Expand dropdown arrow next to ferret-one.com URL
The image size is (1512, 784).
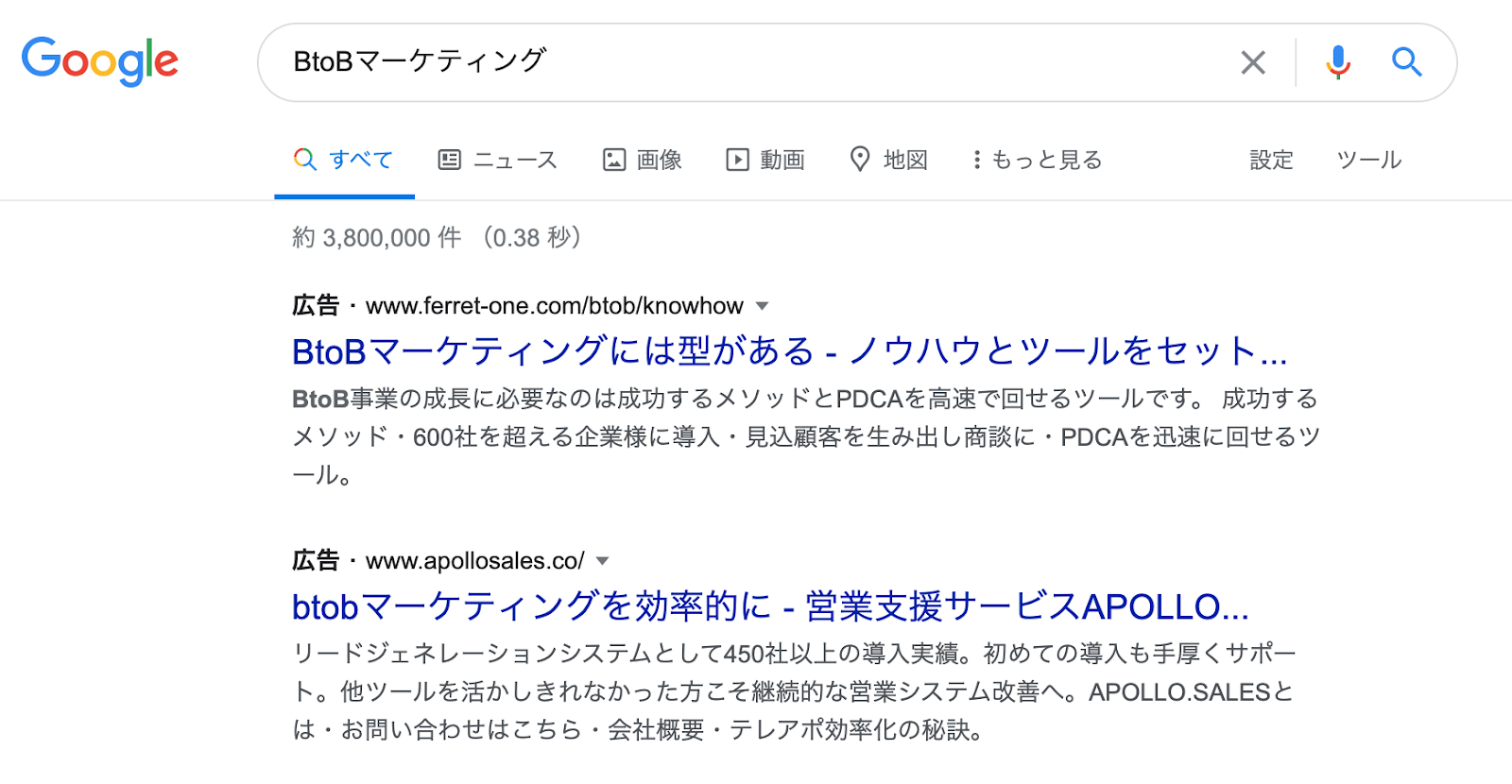click(x=763, y=306)
